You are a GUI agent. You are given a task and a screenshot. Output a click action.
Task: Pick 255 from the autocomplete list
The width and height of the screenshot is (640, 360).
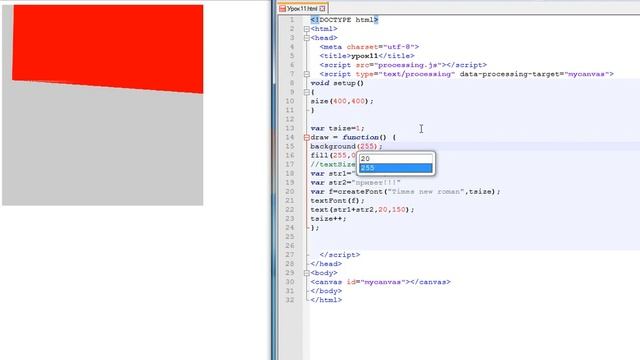(395, 168)
